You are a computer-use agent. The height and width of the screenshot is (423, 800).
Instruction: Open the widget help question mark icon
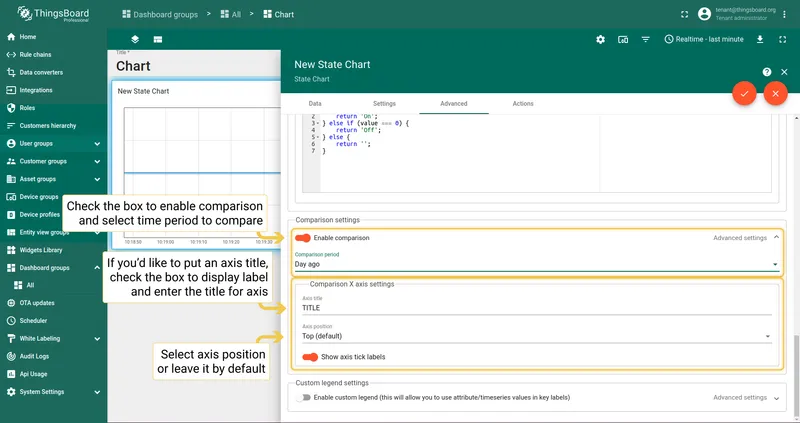coord(767,72)
